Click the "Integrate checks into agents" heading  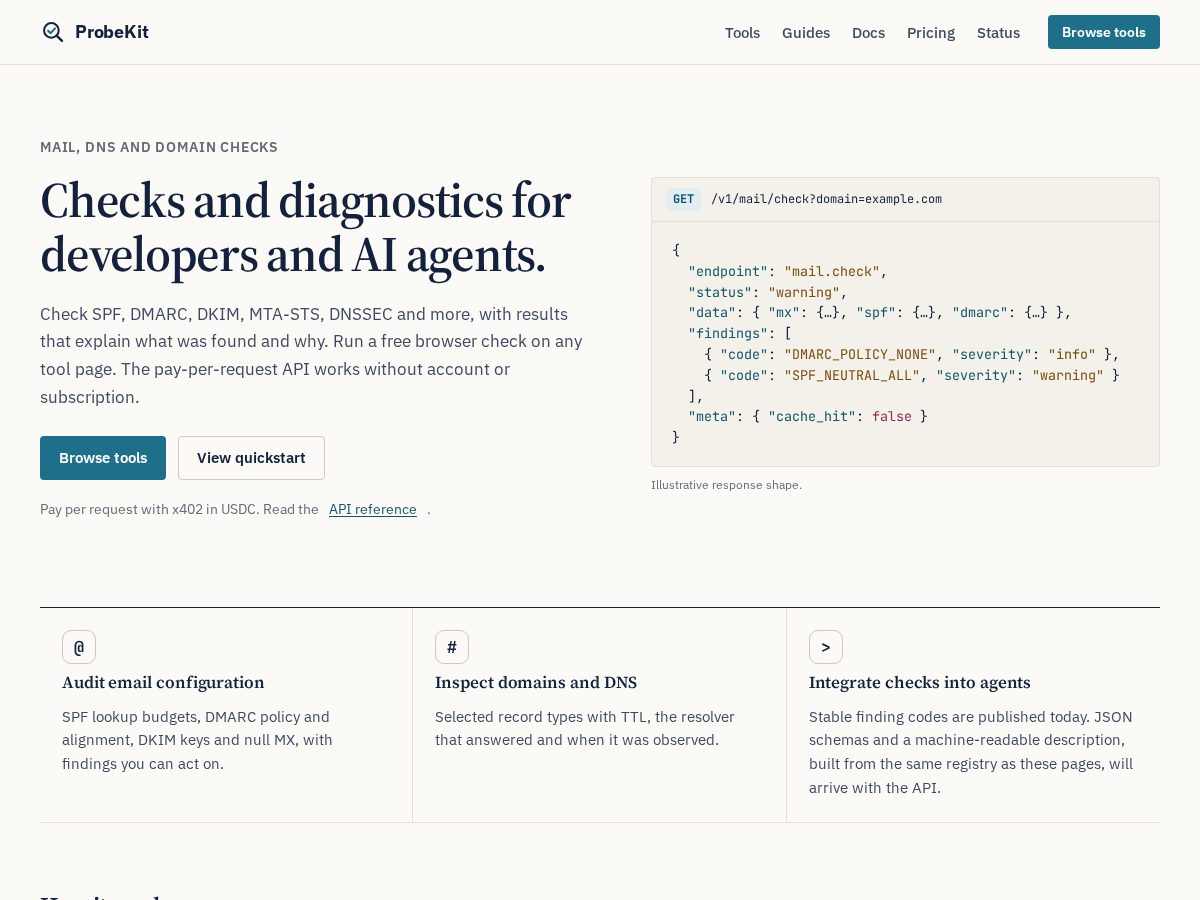920,683
